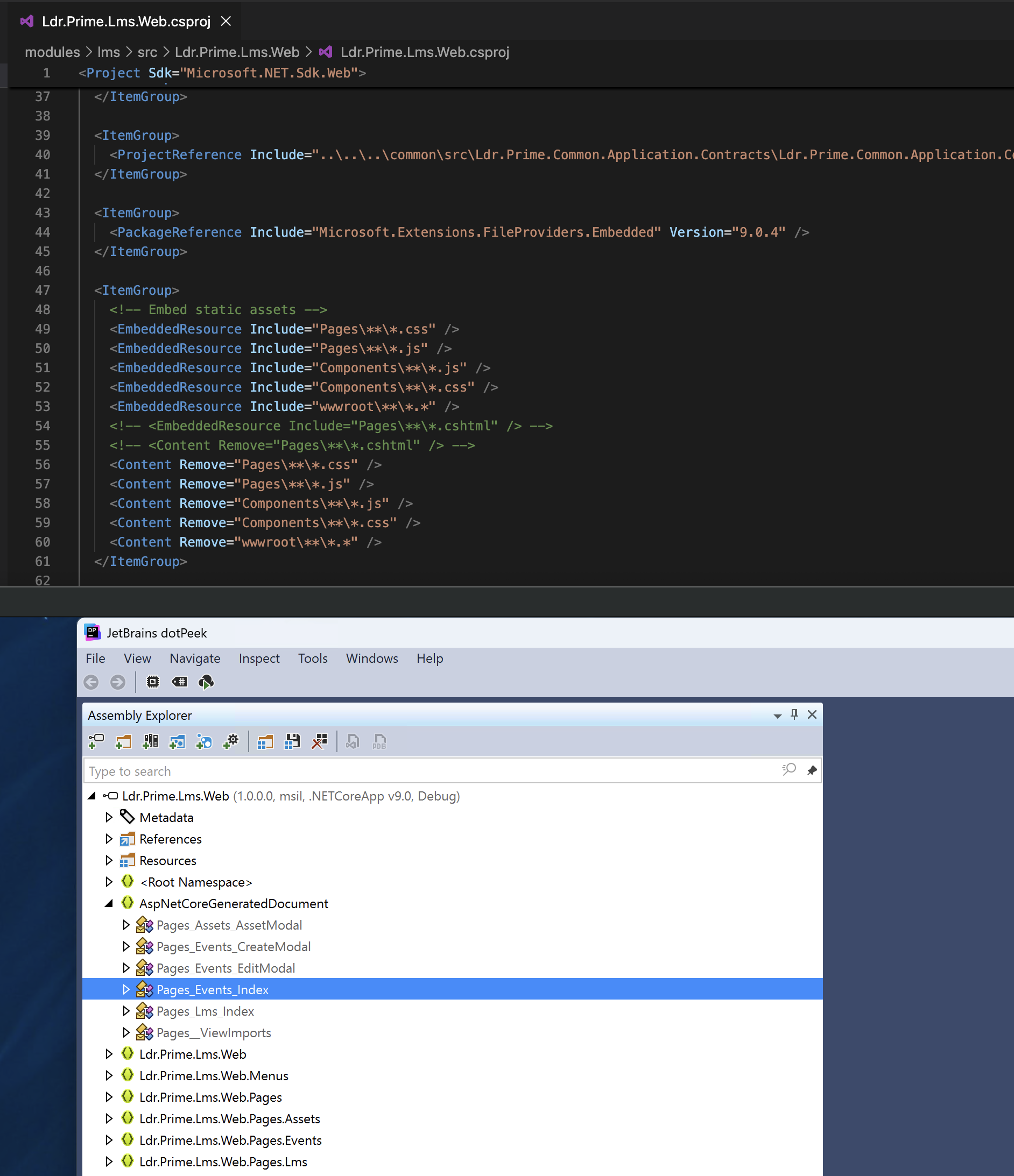Click the magnifier search options icon
1014x1176 pixels.
point(788,770)
